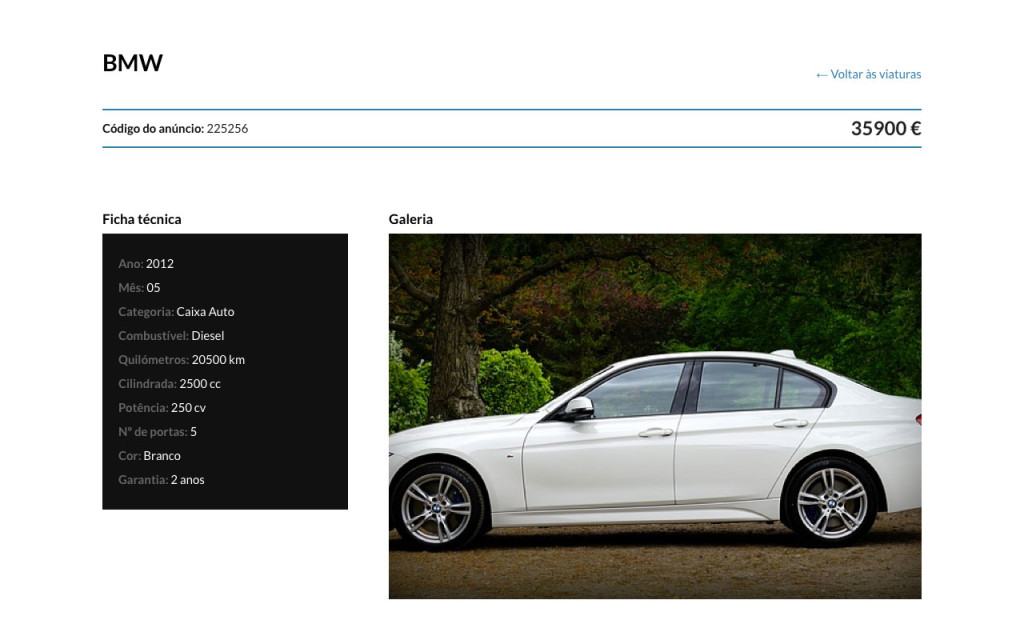
Task: Click the Garantia 2 anos row
Action: tap(161, 480)
